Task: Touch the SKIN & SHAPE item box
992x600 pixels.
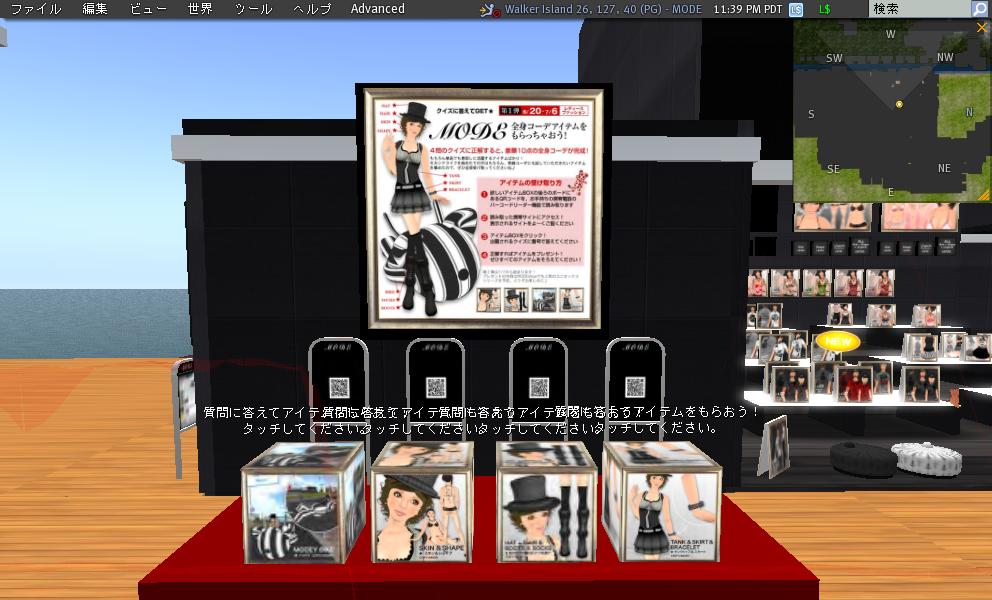Action: (x=422, y=503)
